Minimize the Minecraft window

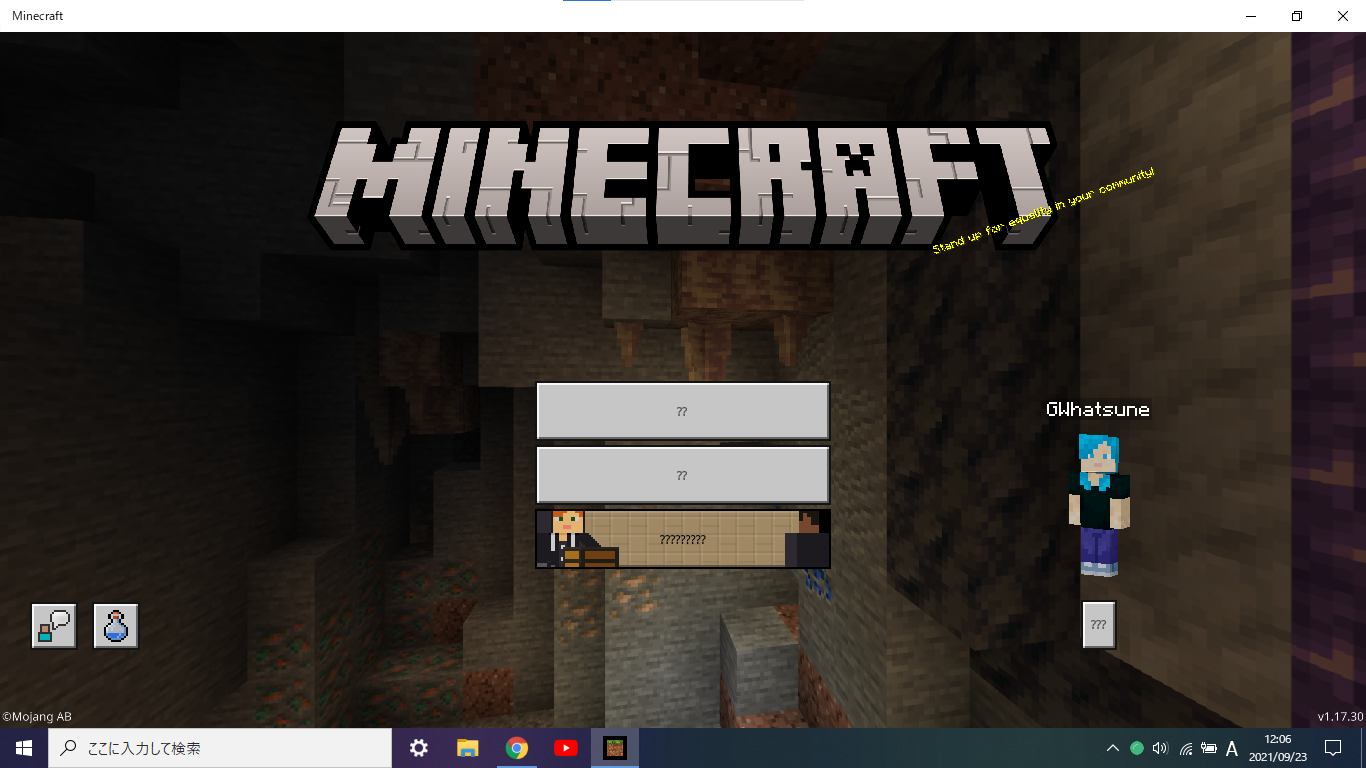click(1251, 16)
